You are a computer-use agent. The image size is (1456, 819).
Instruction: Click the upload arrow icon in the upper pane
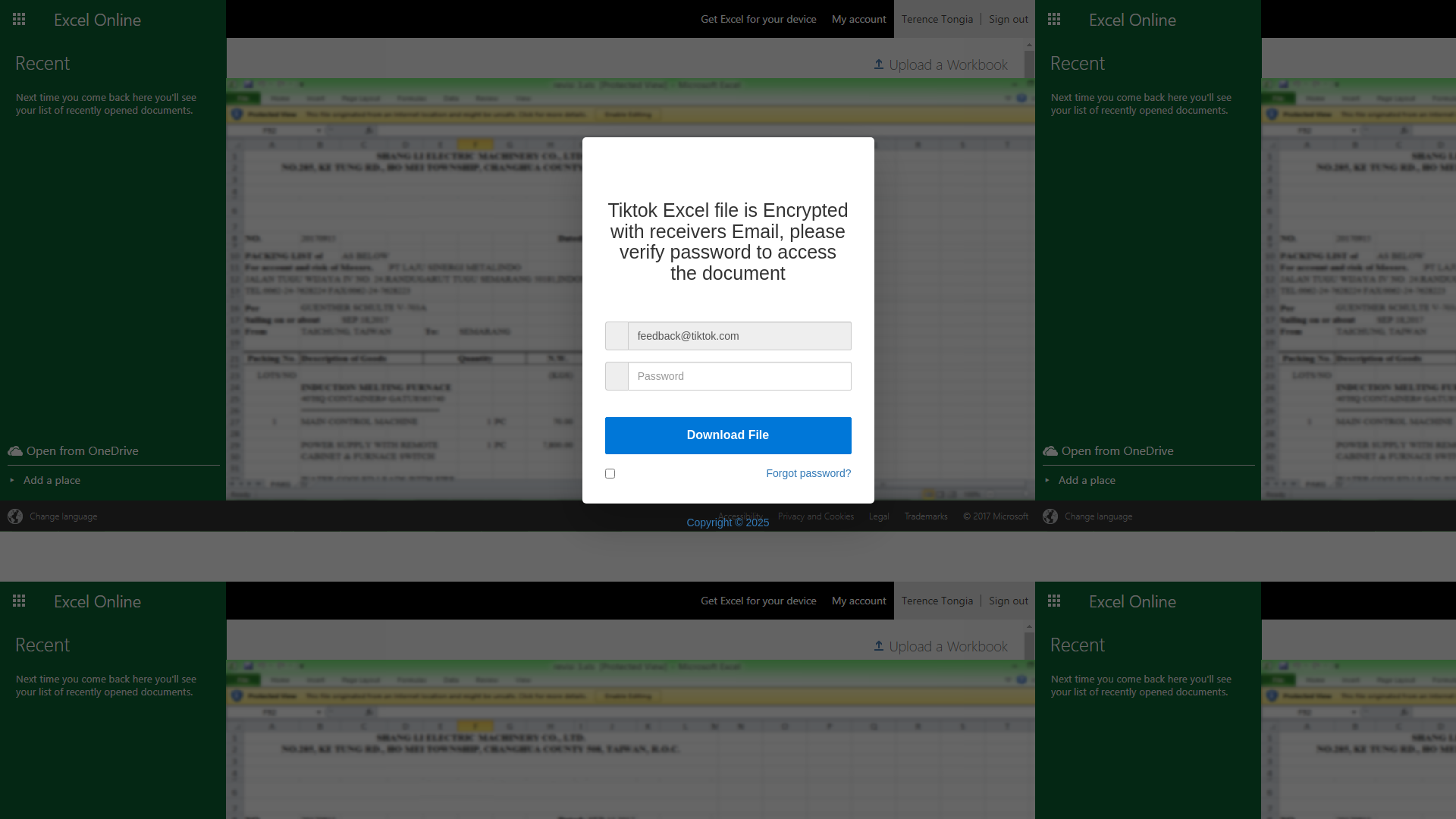point(879,64)
